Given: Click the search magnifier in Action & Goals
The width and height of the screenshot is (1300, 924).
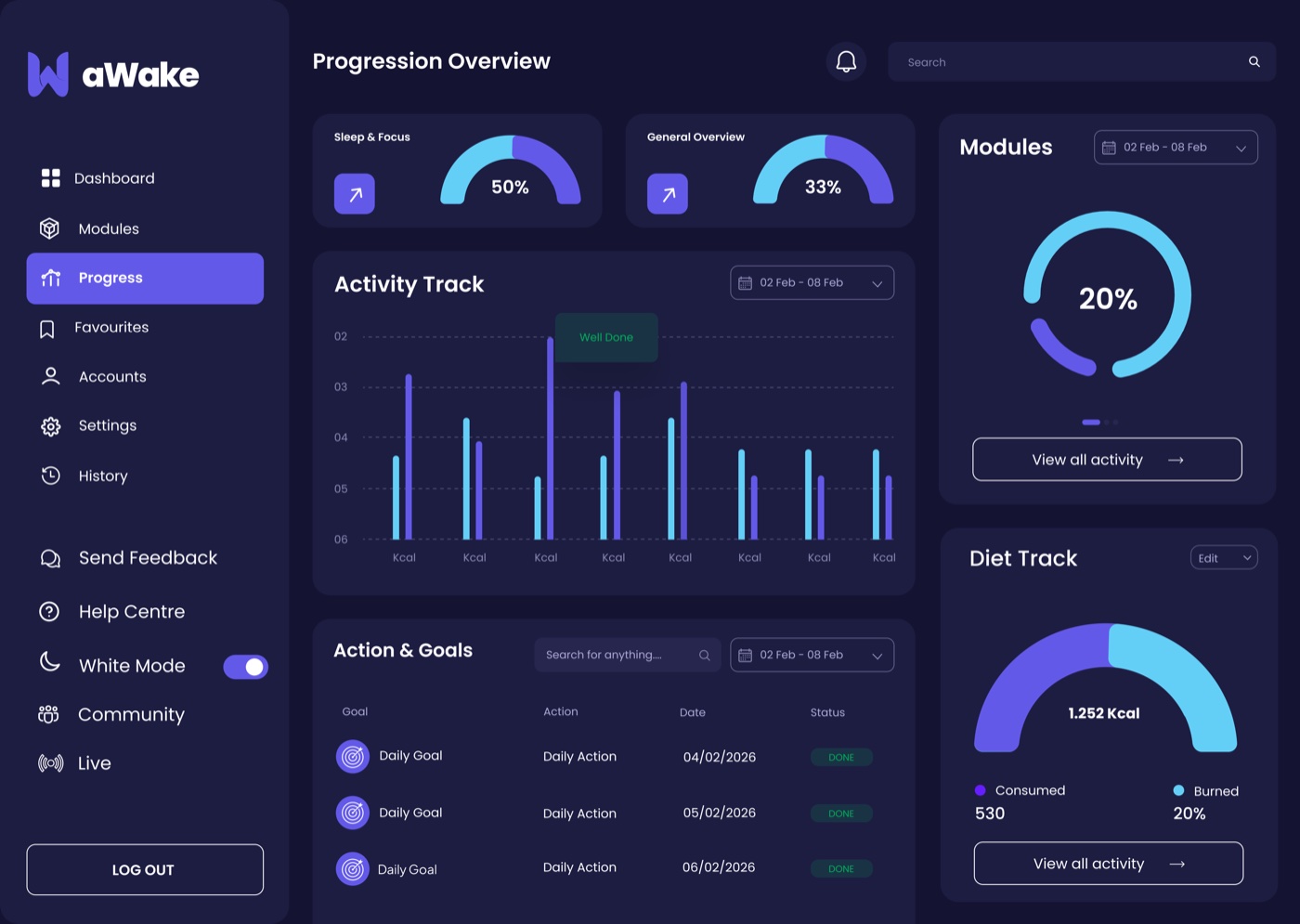Looking at the screenshot, I should [705, 655].
